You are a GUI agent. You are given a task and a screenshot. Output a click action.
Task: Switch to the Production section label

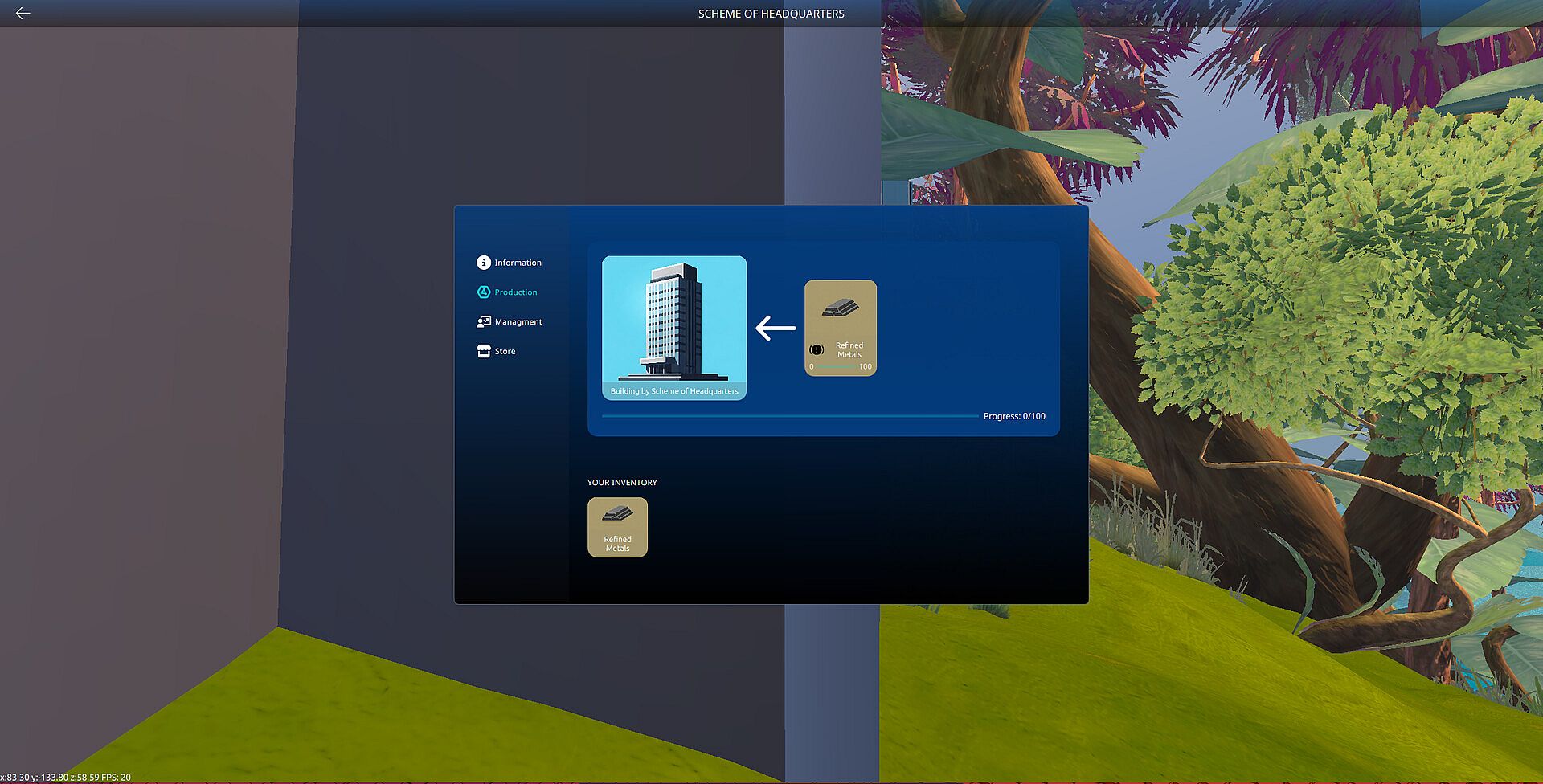point(516,292)
